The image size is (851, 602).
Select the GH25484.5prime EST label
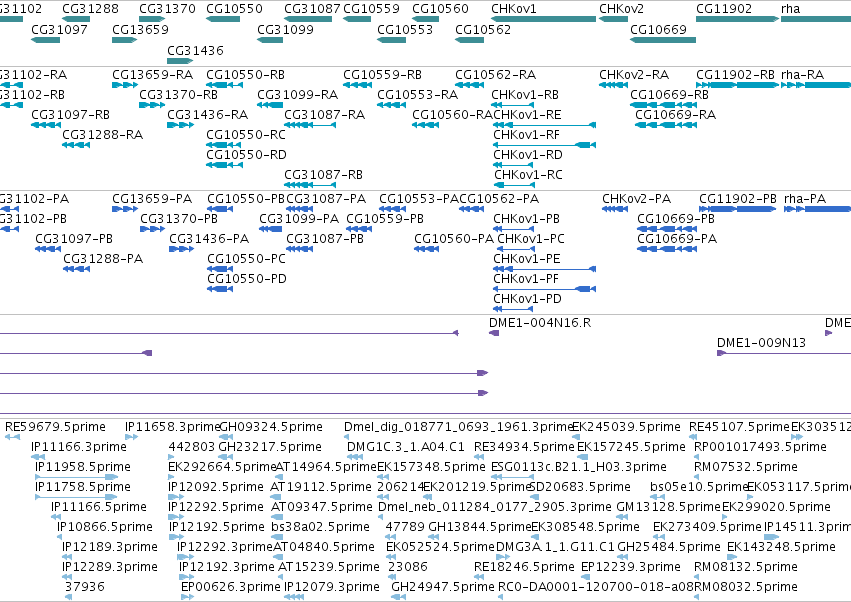[669, 547]
